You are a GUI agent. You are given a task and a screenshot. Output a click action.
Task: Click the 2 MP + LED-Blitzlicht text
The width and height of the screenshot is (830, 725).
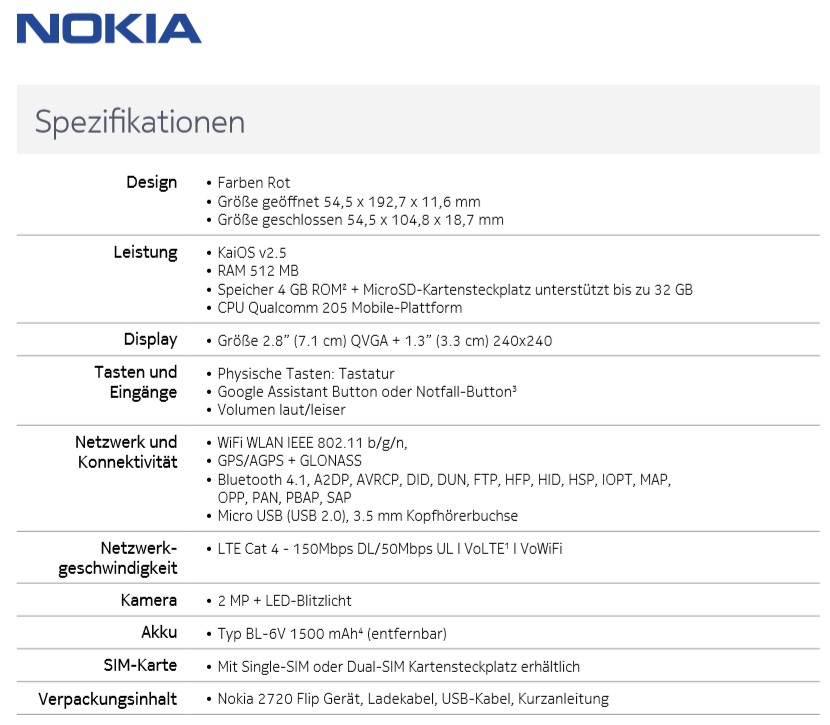[x=284, y=601]
